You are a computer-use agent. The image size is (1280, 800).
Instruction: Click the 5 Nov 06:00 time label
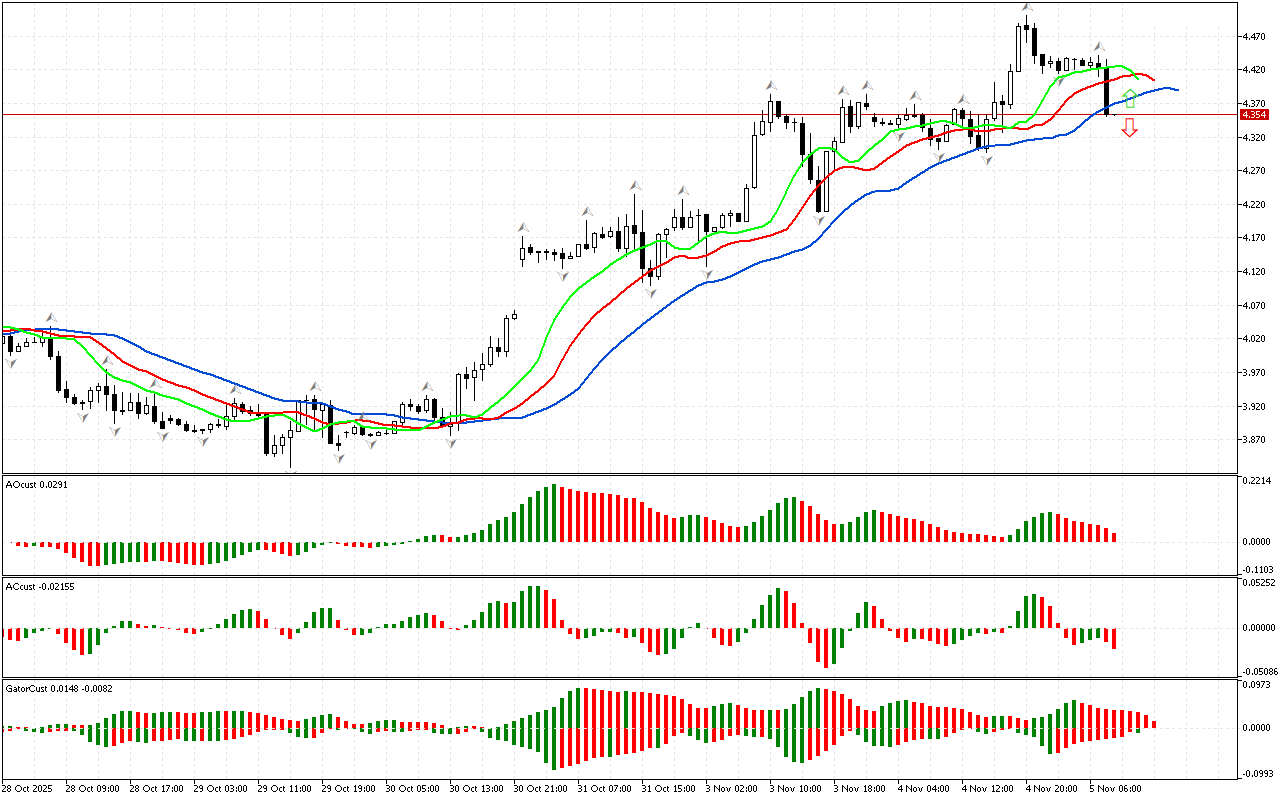point(1115,788)
